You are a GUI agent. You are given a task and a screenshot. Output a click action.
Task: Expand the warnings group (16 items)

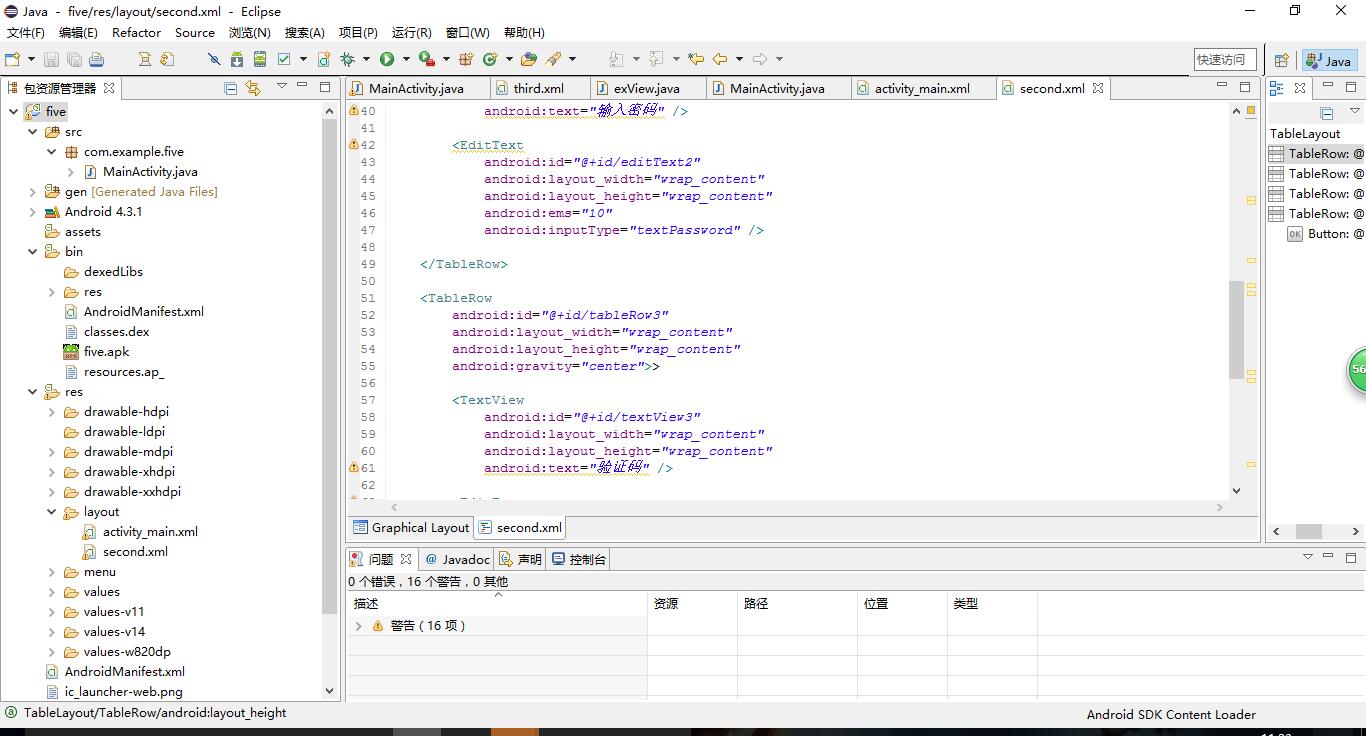pyautogui.click(x=359, y=626)
